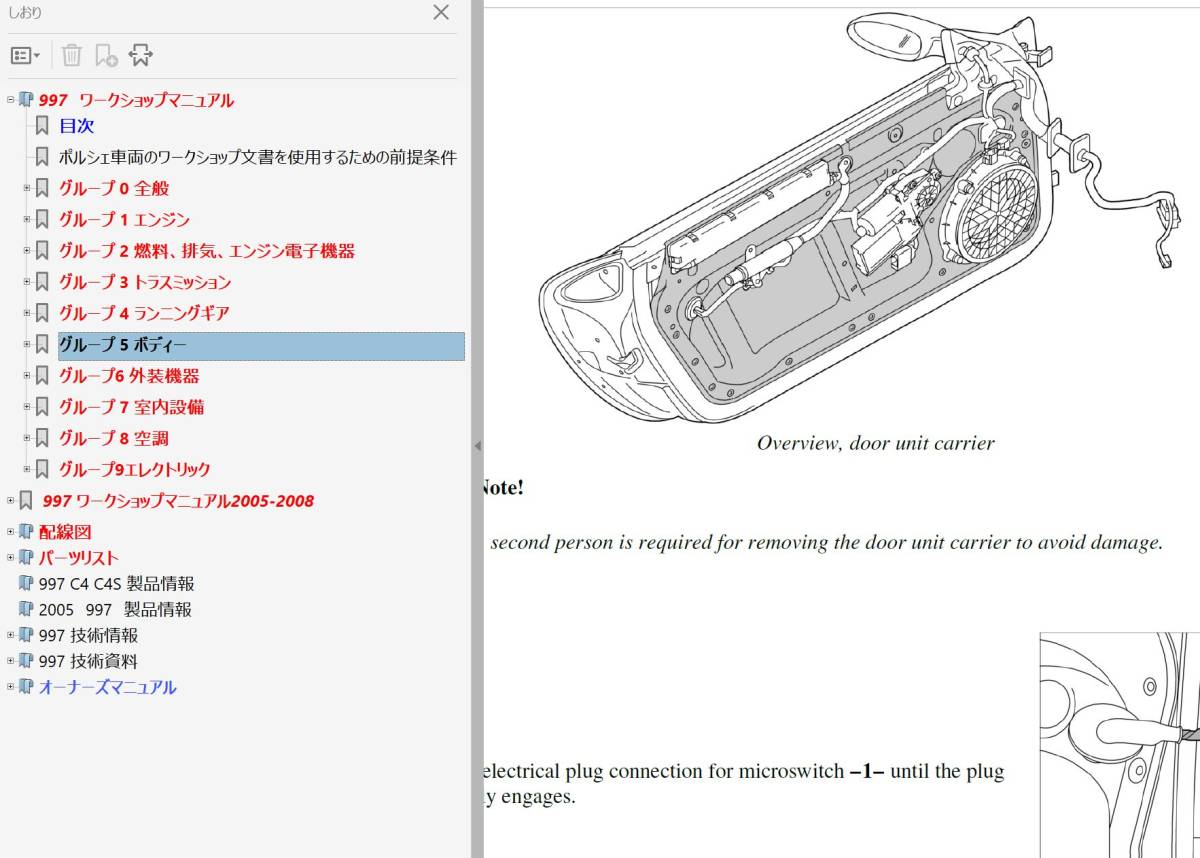Viewport: 1200px width, 858px height.
Task: Select グループ 7 室内設備 bookmark
Action: point(132,407)
